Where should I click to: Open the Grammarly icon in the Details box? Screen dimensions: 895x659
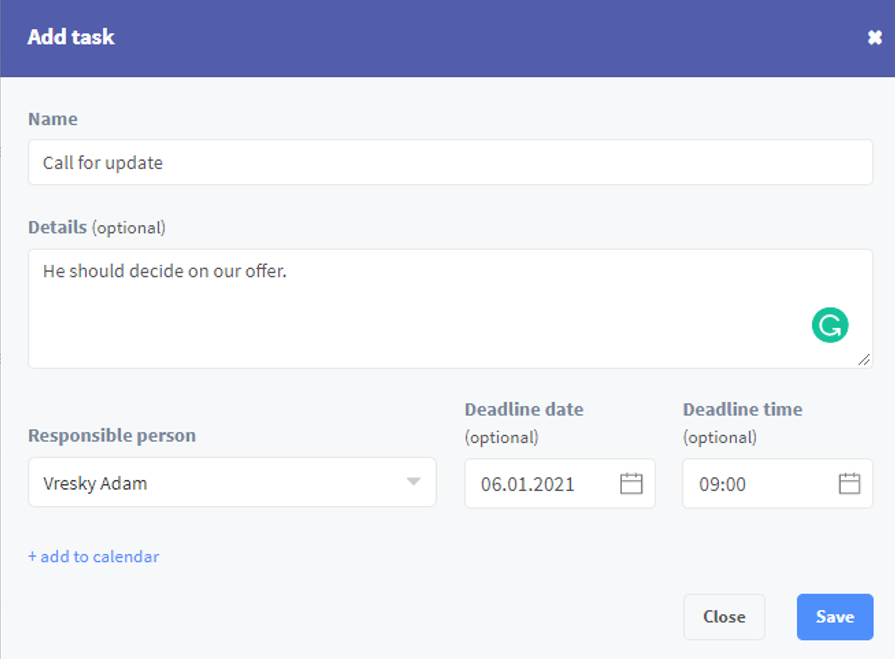(x=829, y=325)
